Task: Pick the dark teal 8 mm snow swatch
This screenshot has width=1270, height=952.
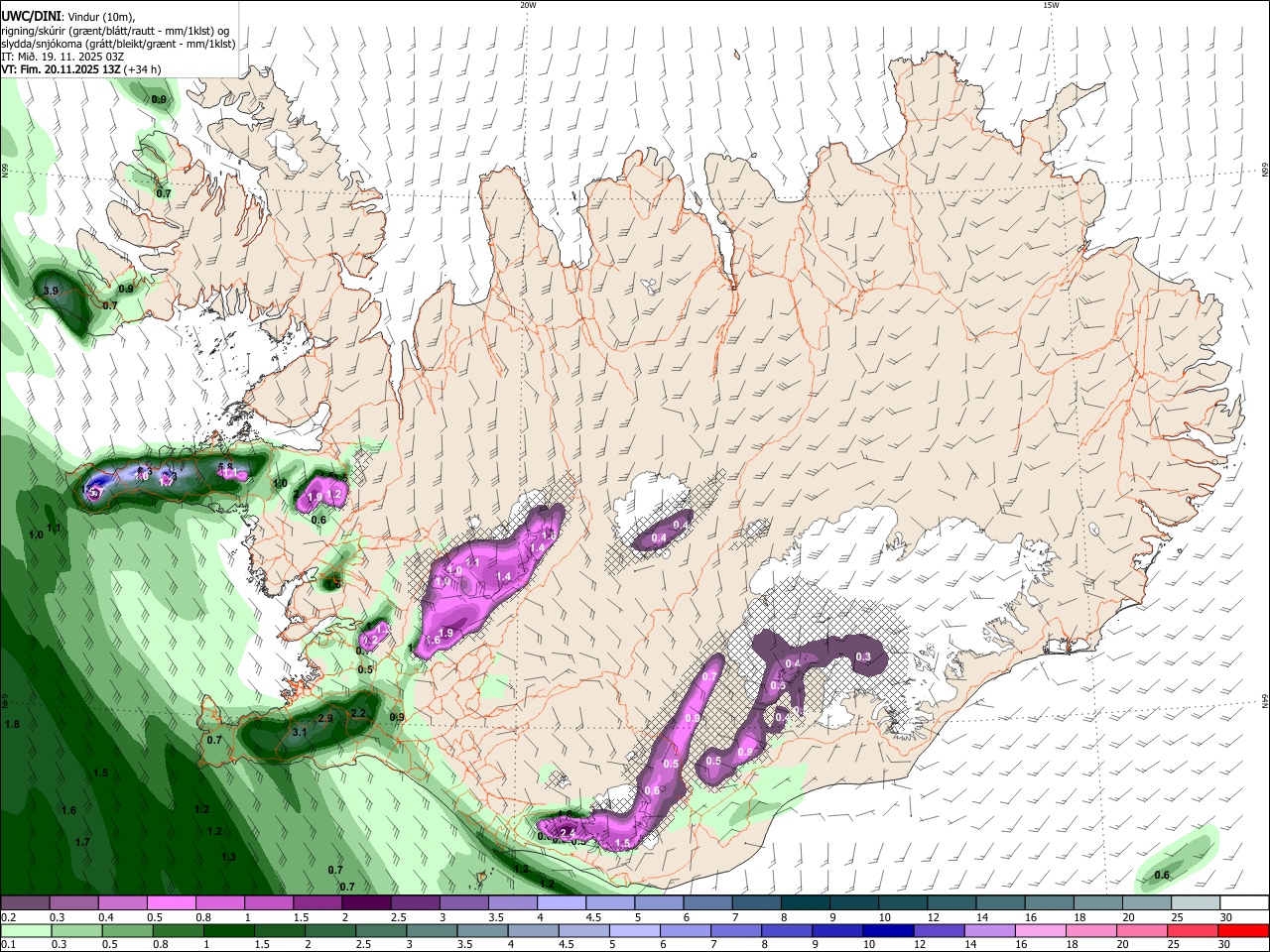Action: pos(805,902)
